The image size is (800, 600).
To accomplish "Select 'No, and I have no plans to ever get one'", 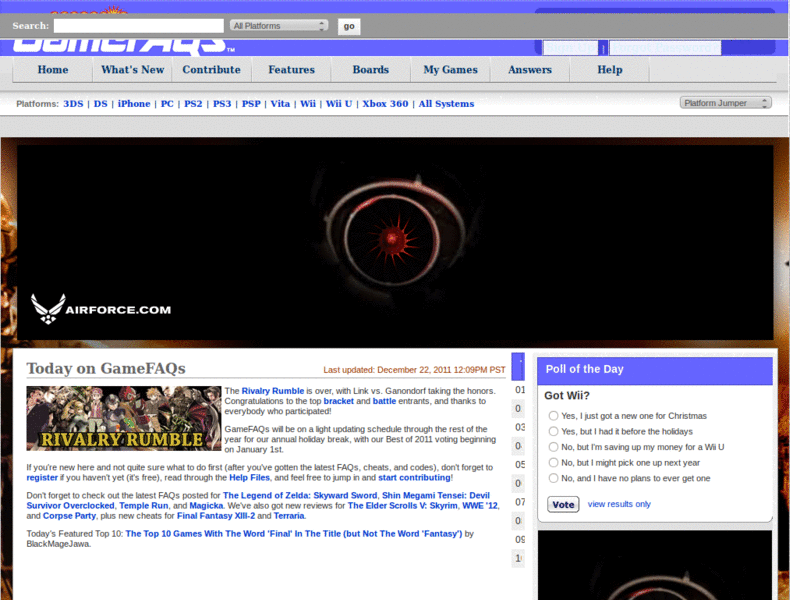I will pyautogui.click(x=553, y=478).
